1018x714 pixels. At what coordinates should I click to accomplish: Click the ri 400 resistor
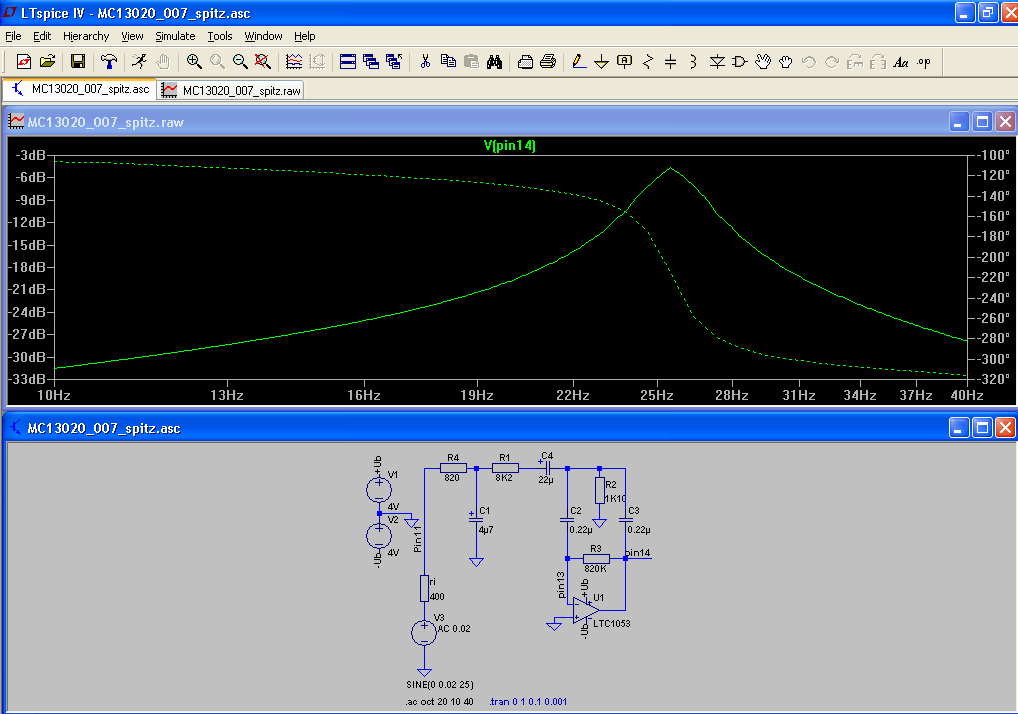(424, 588)
